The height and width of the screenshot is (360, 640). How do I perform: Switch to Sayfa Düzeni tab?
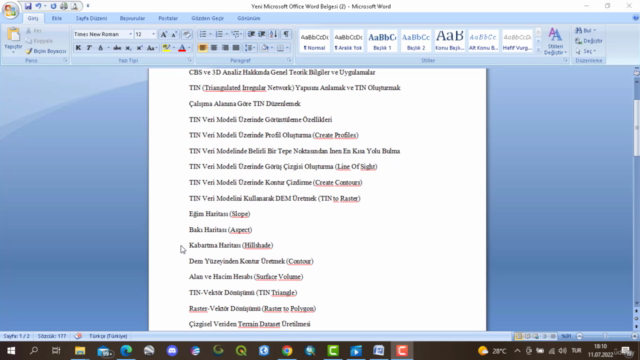[91, 18]
